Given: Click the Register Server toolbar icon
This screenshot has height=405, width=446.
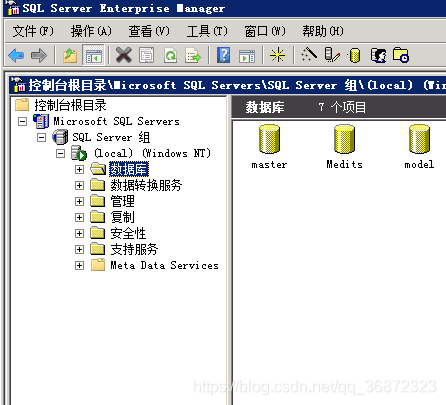Looking at the screenshot, I should click(x=332, y=54).
